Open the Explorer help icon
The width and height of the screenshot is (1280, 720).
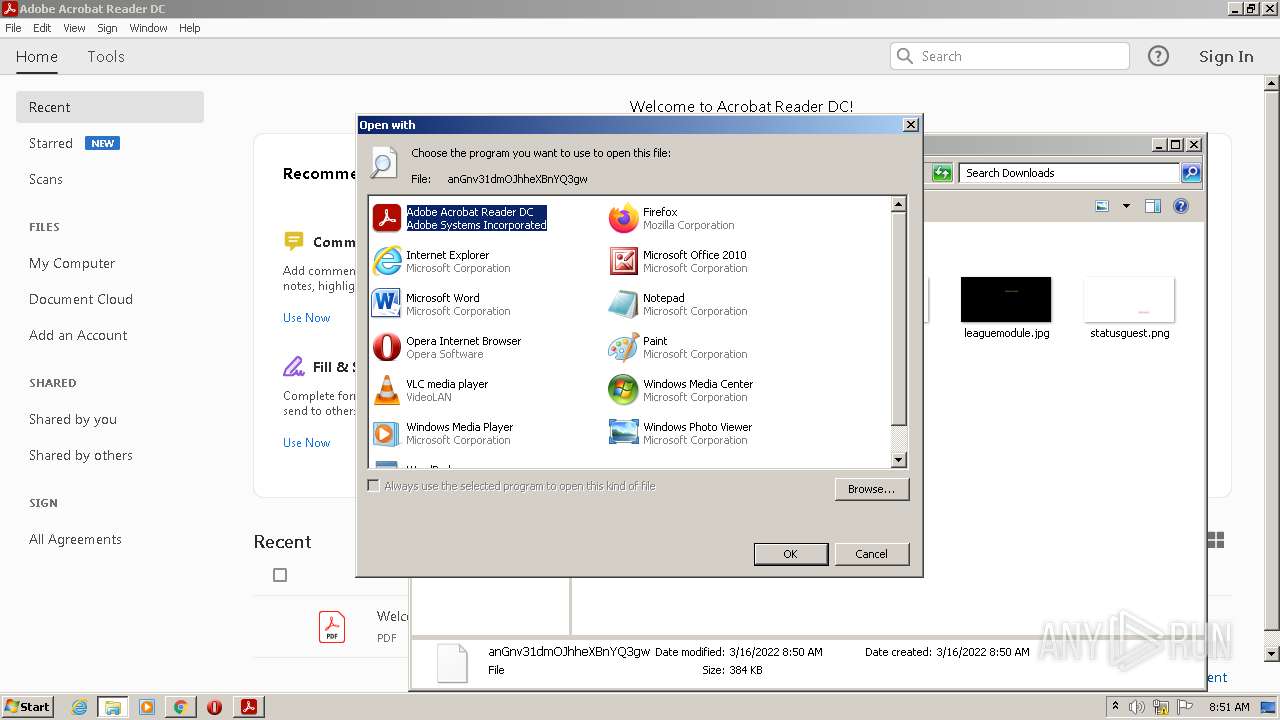tap(1181, 206)
